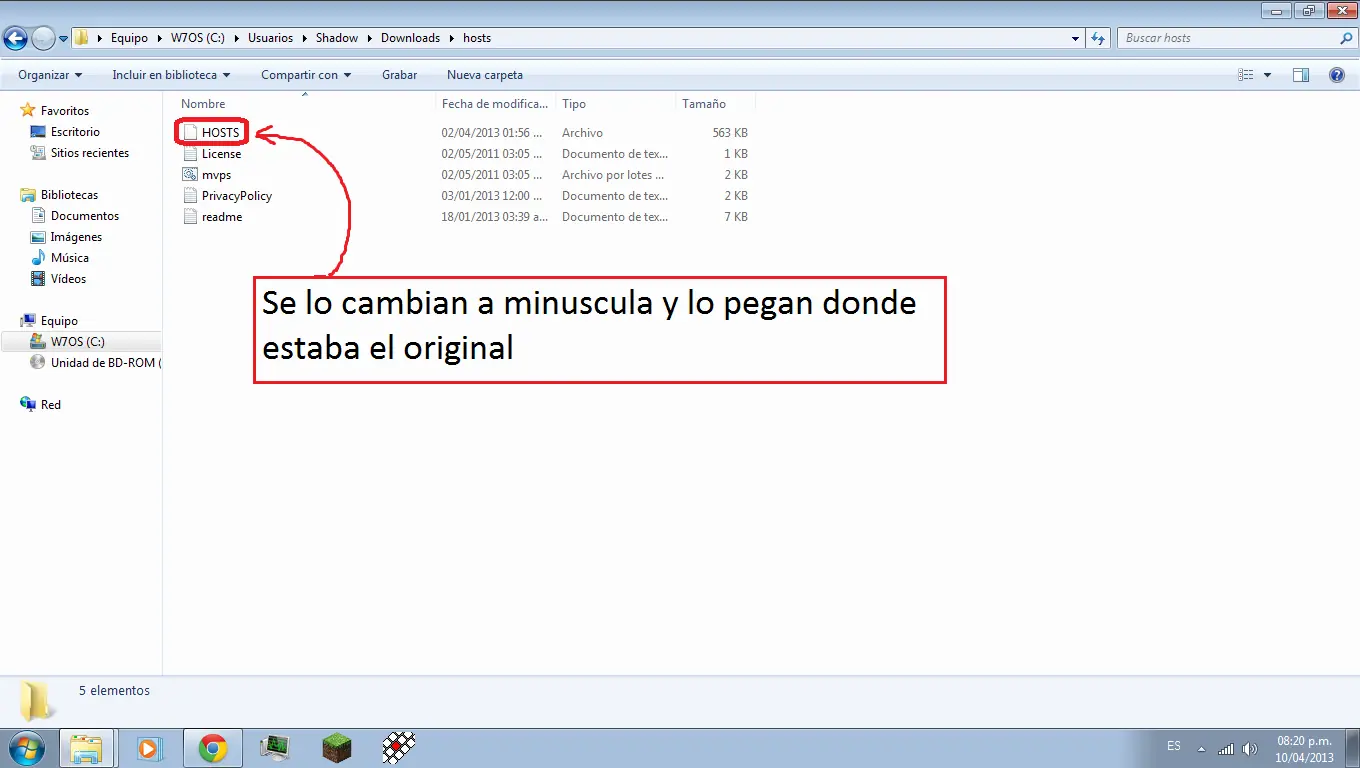Launch Minecraft from the taskbar

[x=337, y=748]
